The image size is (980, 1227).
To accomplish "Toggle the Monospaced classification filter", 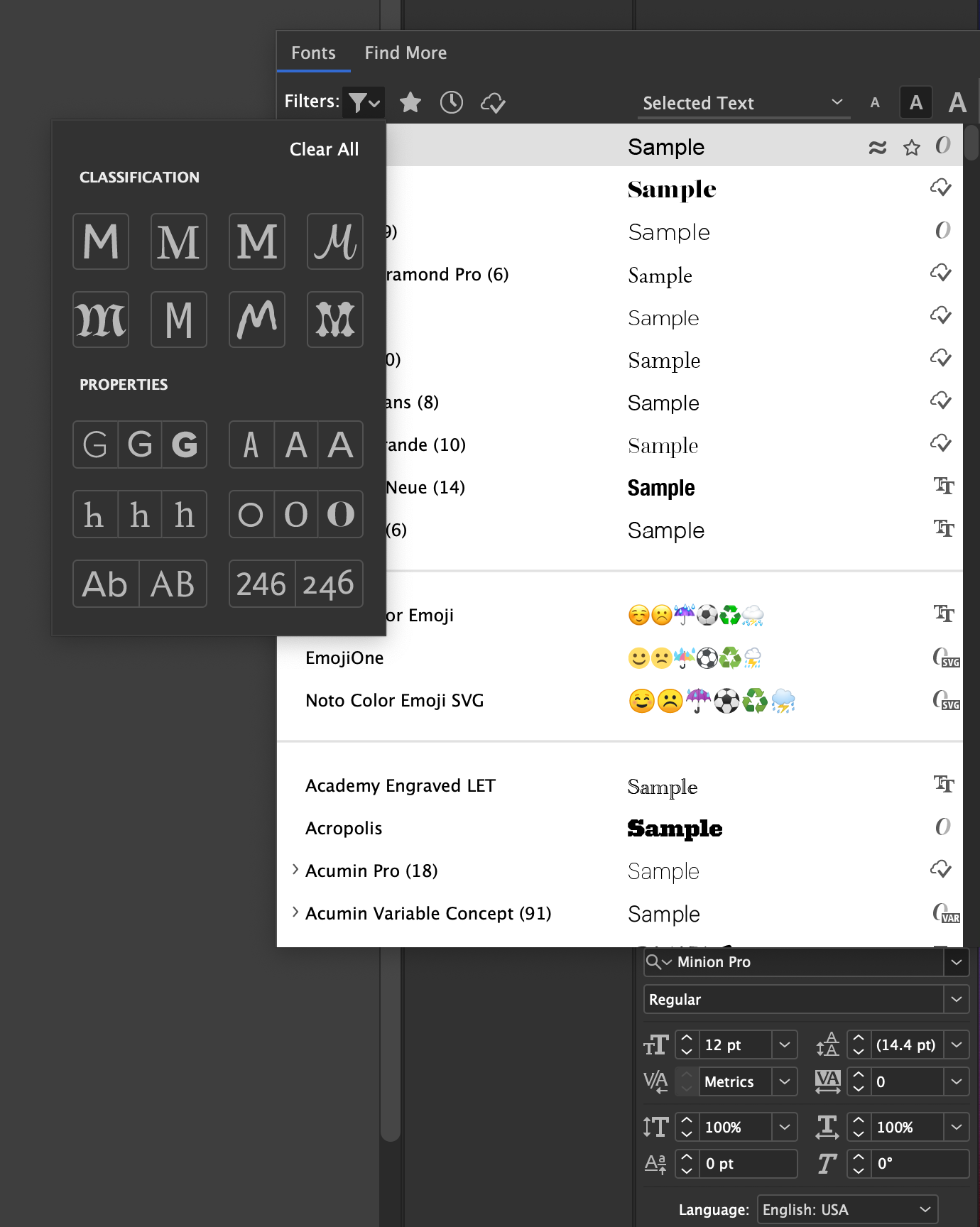I will pos(179,320).
